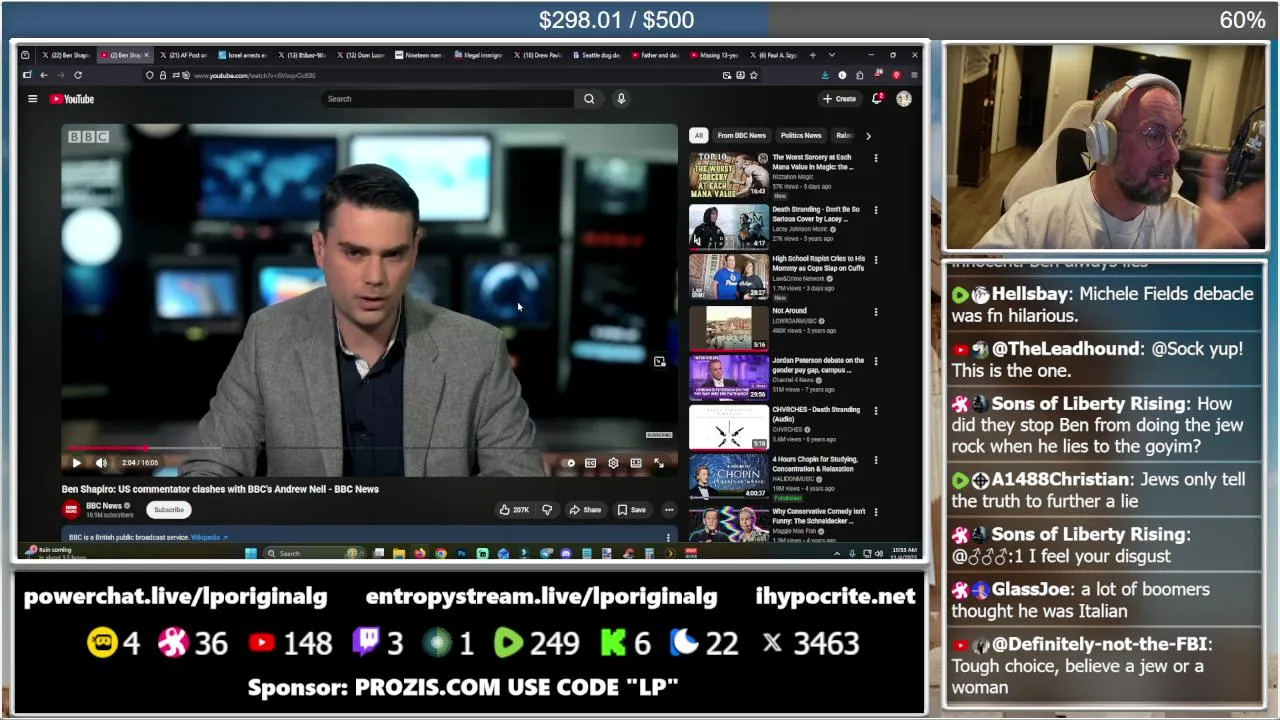The width and height of the screenshot is (1280, 720).
Task: Open the YouTube hamburger guide menu
Action: [32, 99]
